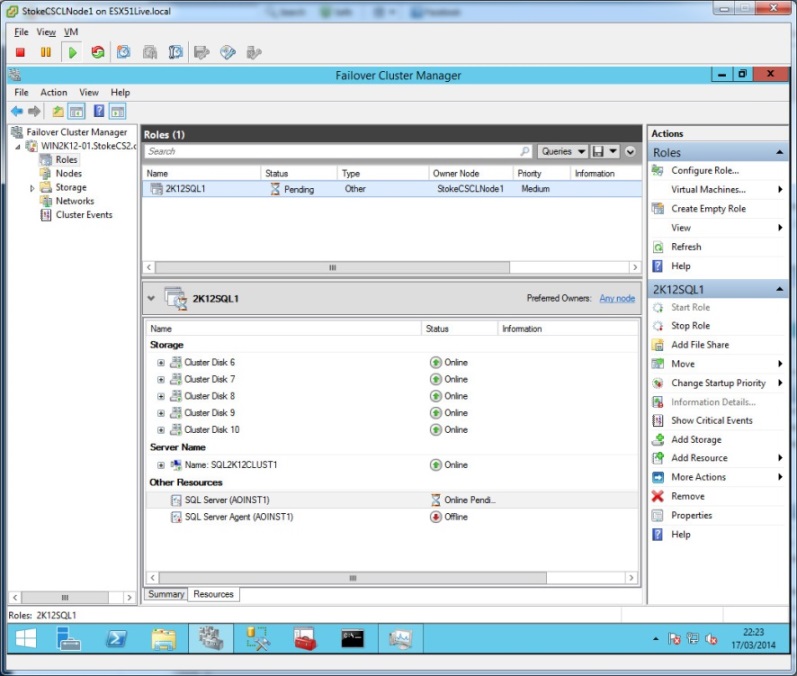Collapse the 2K12SQL1 details header chevron
This screenshot has width=797, height=676.
pyautogui.click(x=151, y=298)
